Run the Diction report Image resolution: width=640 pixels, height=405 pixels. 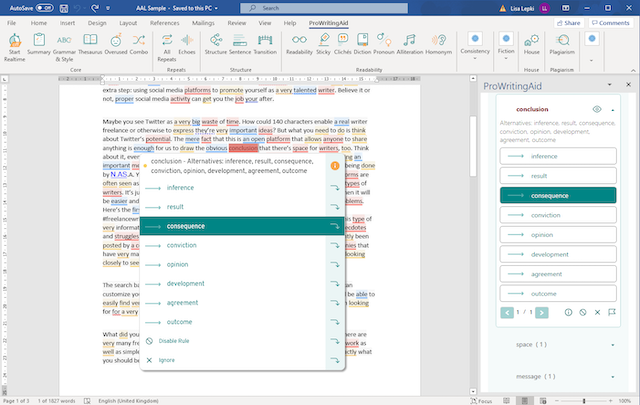coord(362,44)
